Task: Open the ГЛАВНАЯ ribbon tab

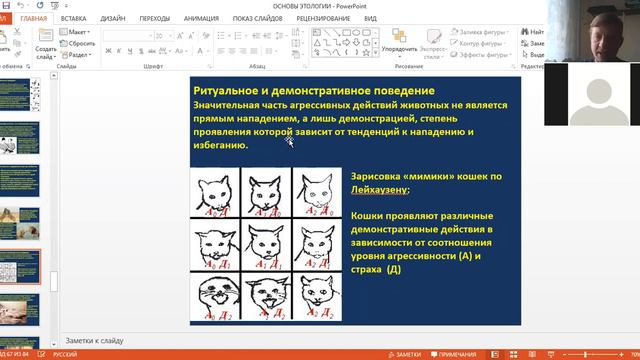Action: (33, 18)
